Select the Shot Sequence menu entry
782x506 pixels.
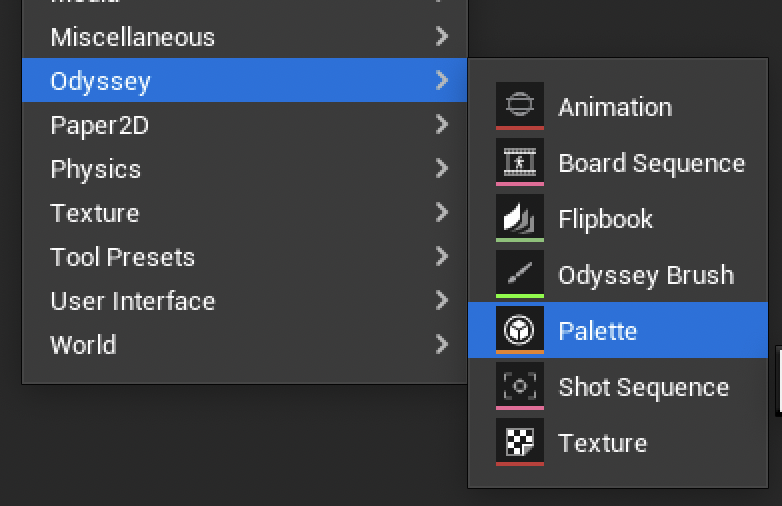coord(643,387)
